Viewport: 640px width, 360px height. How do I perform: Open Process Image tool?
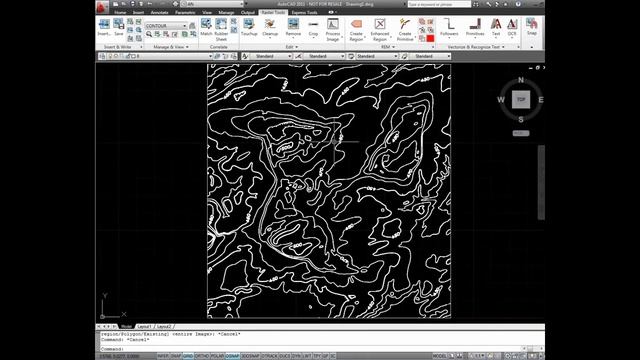click(333, 29)
